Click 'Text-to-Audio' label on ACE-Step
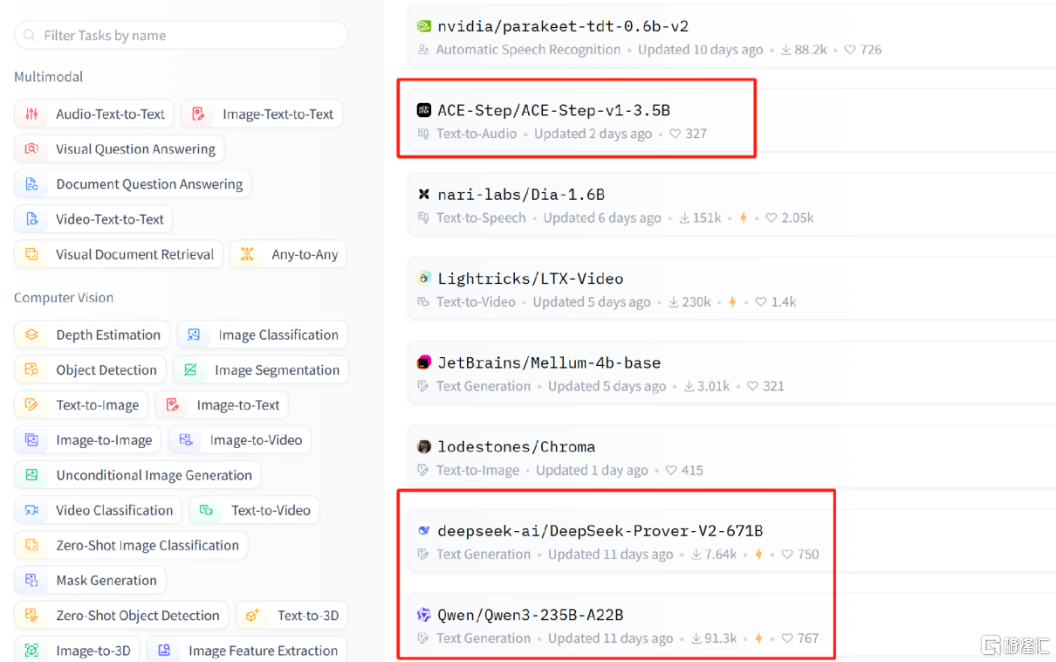 [476, 133]
